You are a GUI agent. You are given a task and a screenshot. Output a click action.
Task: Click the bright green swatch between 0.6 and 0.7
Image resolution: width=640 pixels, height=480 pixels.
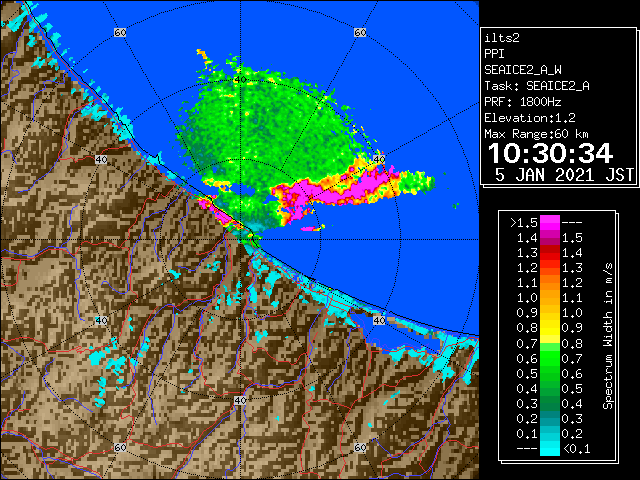(x=549, y=358)
